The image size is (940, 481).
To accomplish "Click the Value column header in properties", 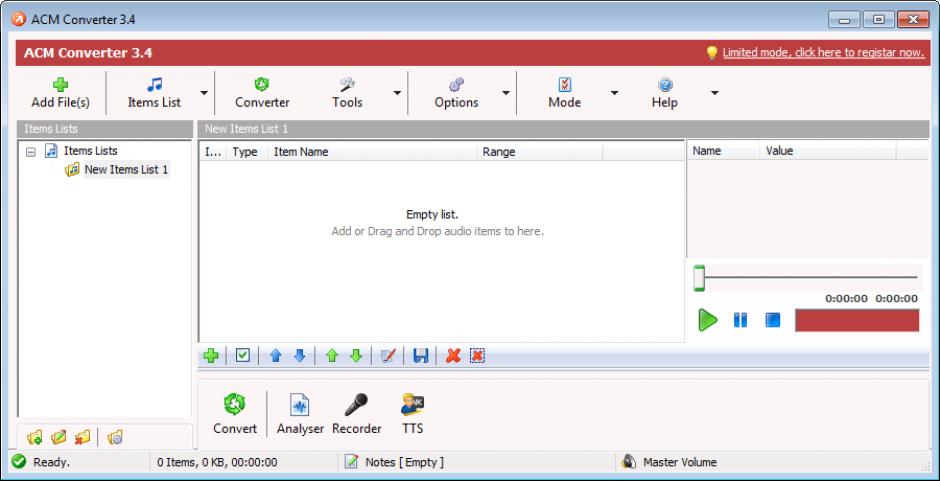I will tap(828, 151).
